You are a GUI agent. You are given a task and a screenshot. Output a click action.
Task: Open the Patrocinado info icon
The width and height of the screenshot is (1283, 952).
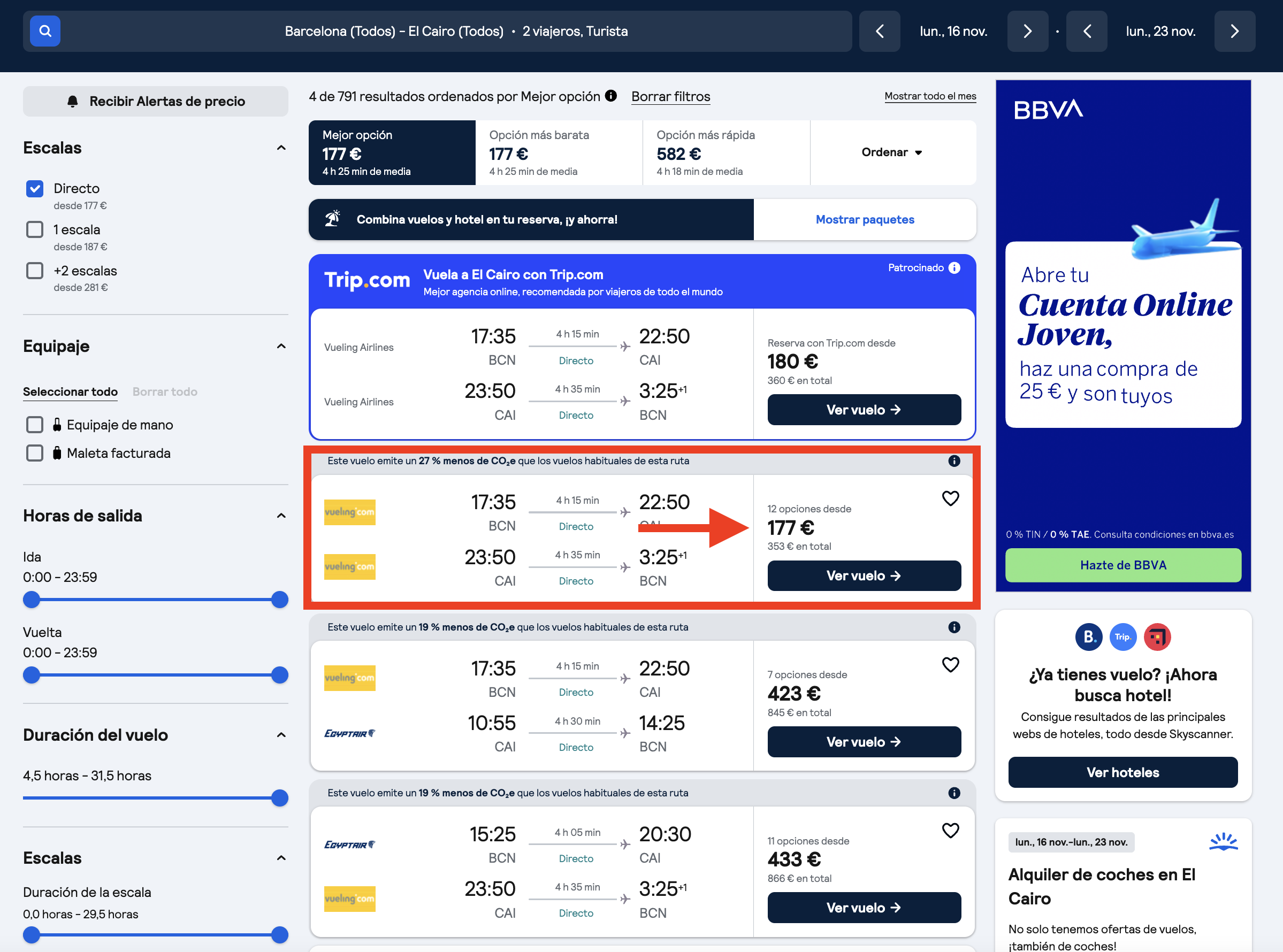tap(954, 268)
